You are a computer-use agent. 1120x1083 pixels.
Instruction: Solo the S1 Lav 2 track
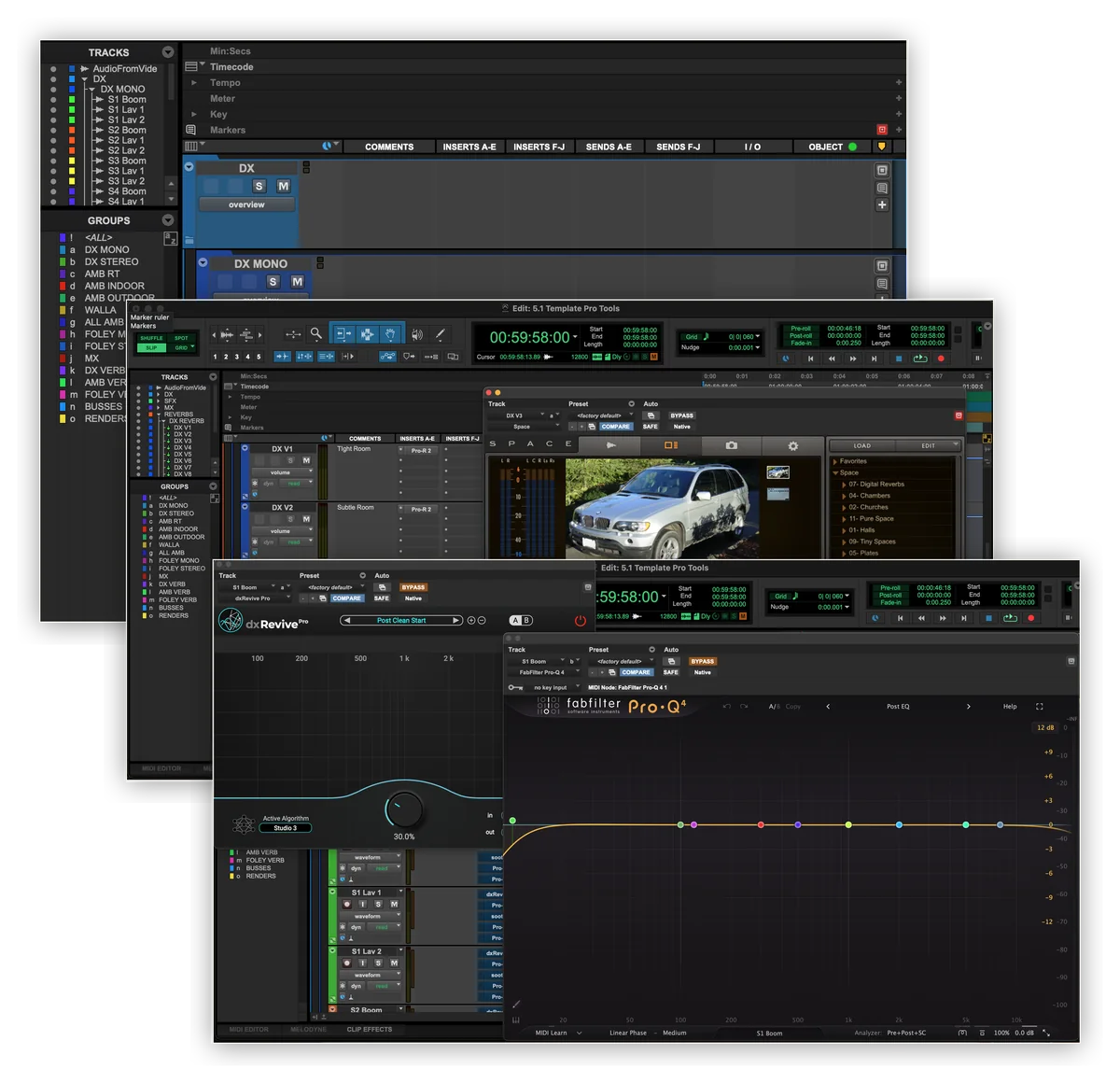tap(378, 963)
